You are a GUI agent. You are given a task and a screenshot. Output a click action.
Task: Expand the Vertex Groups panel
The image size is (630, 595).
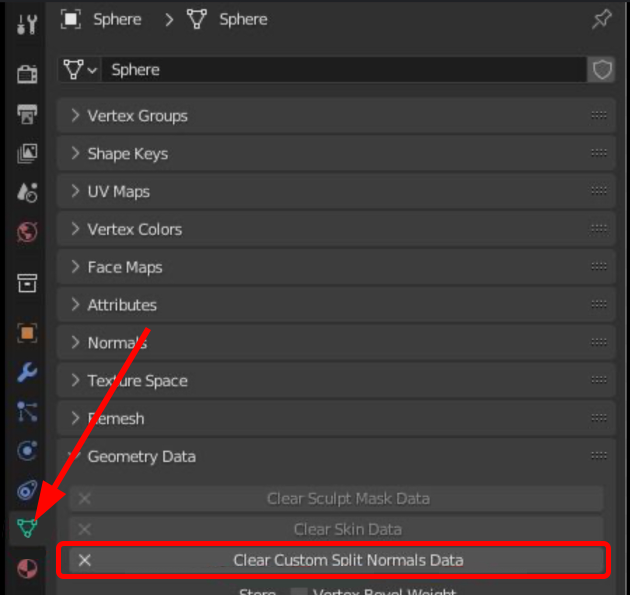(x=137, y=116)
